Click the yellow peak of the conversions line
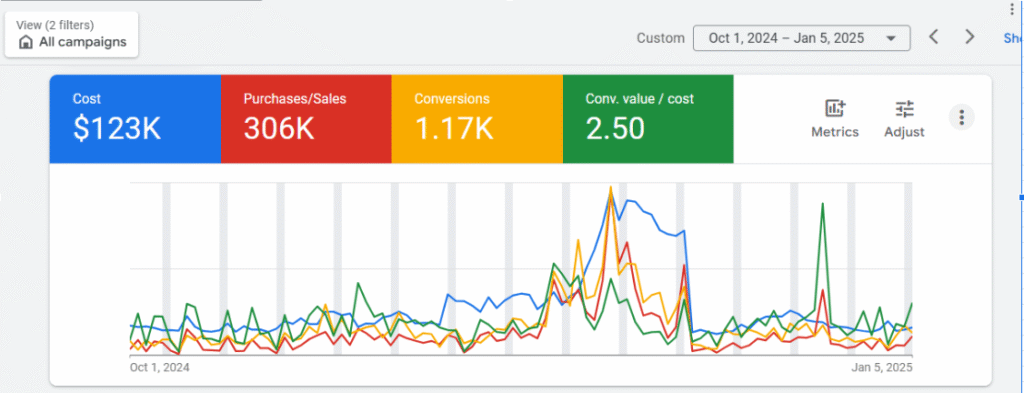The image size is (1024, 393). click(x=611, y=188)
